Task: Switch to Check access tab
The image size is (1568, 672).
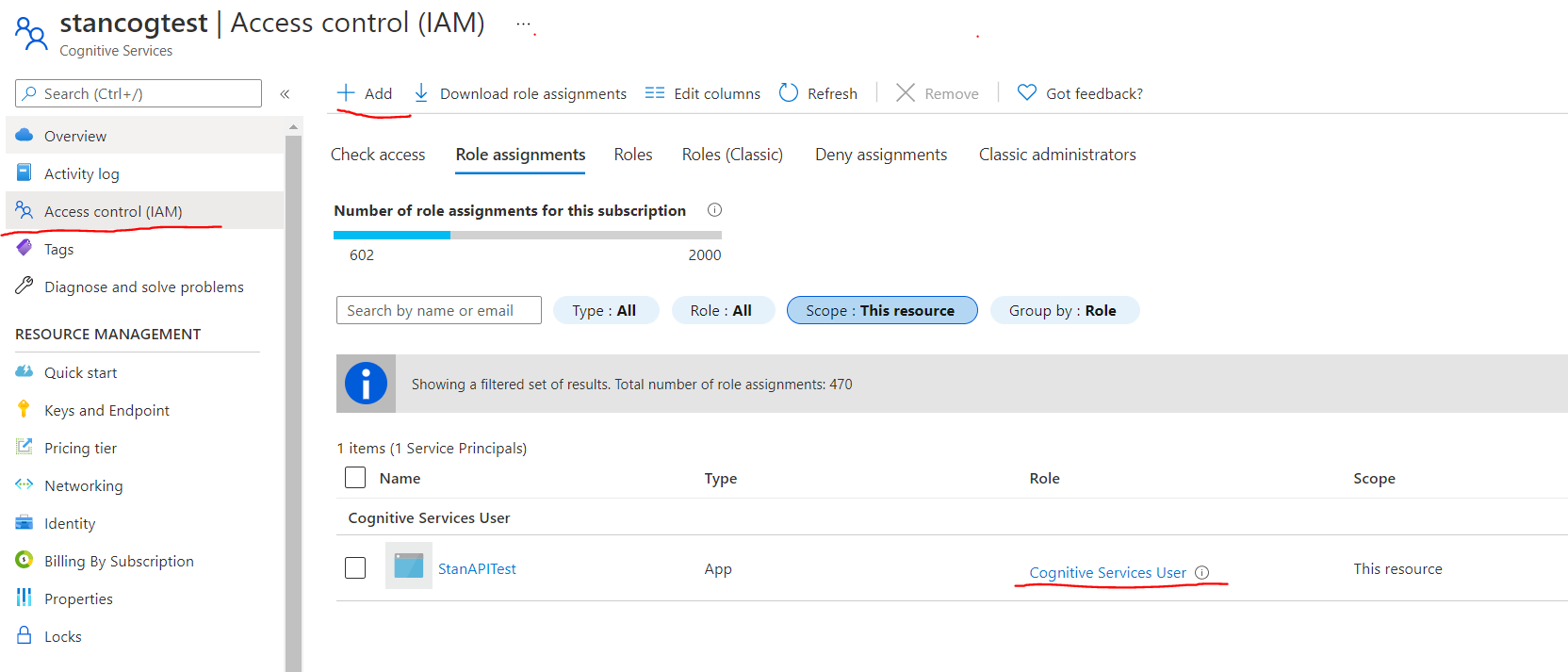Action: click(378, 155)
